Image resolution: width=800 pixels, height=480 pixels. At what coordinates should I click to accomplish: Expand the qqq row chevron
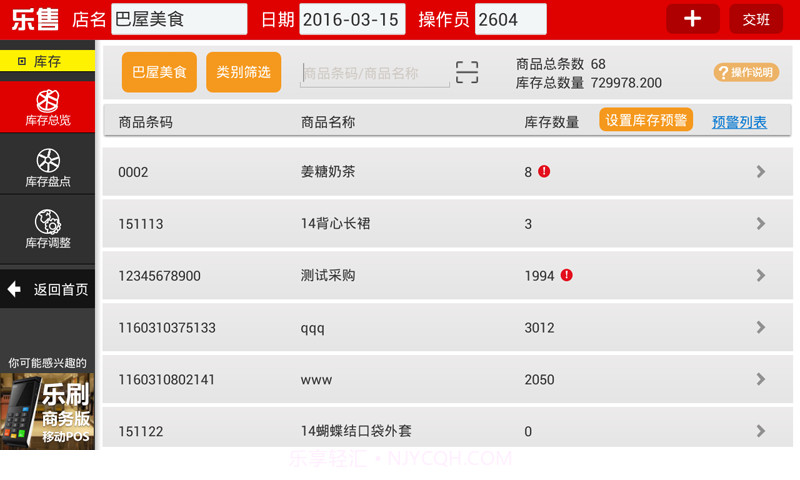[761, 327]
